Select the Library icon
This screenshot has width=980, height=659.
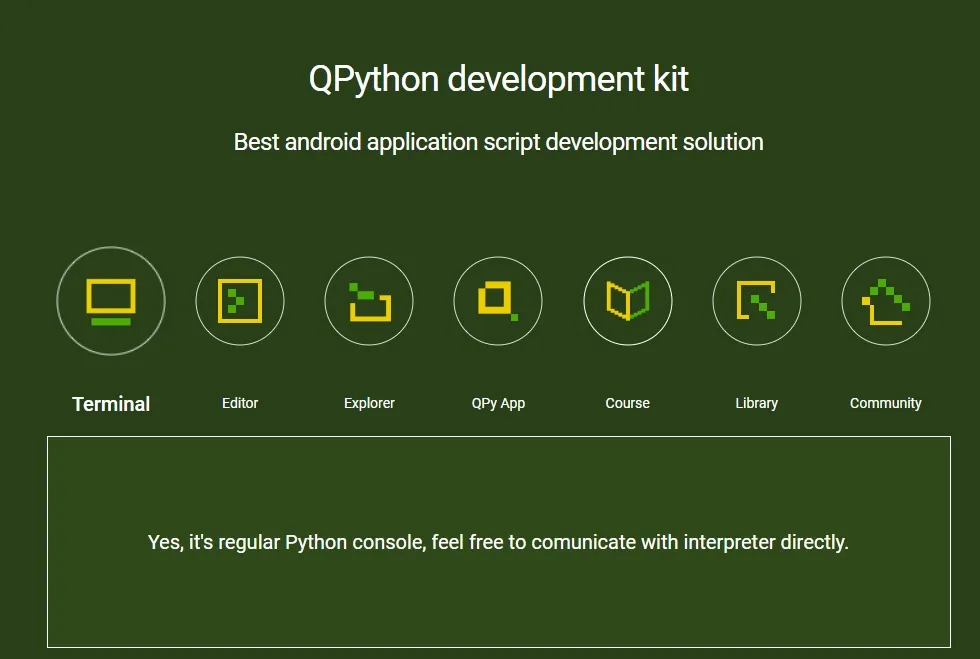point(757,301)
